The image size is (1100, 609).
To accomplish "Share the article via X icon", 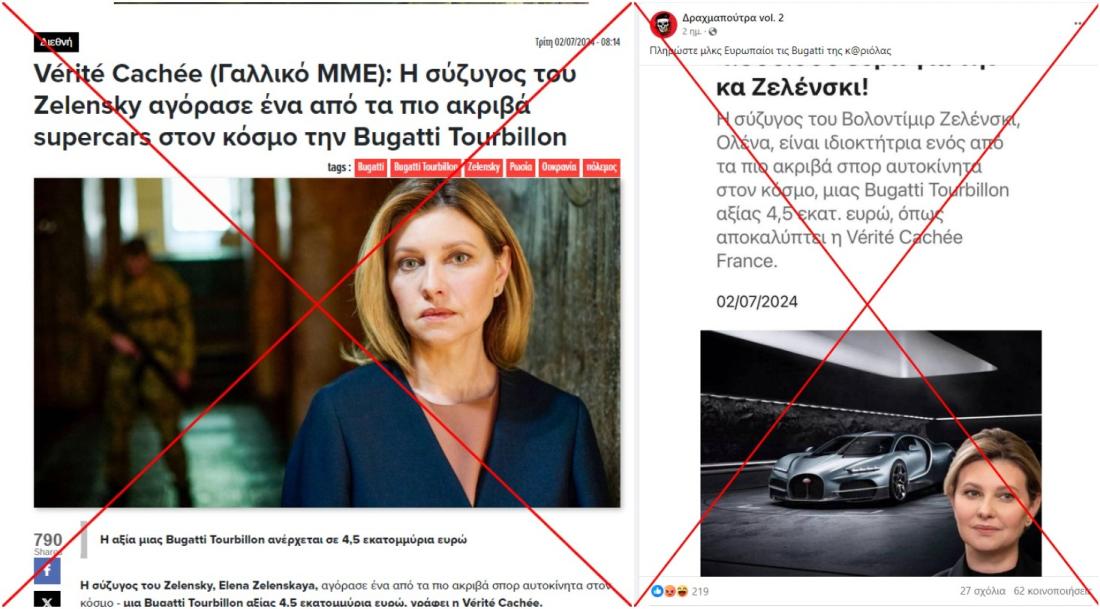I will coord(47,600).
